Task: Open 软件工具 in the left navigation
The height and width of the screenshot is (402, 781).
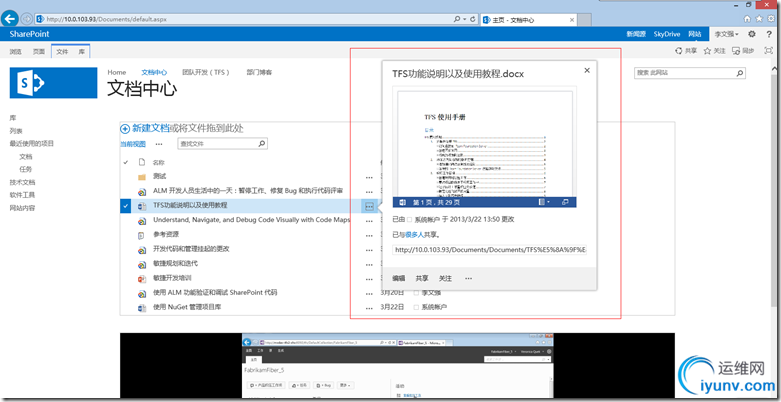Action: [x=22, y=195]
